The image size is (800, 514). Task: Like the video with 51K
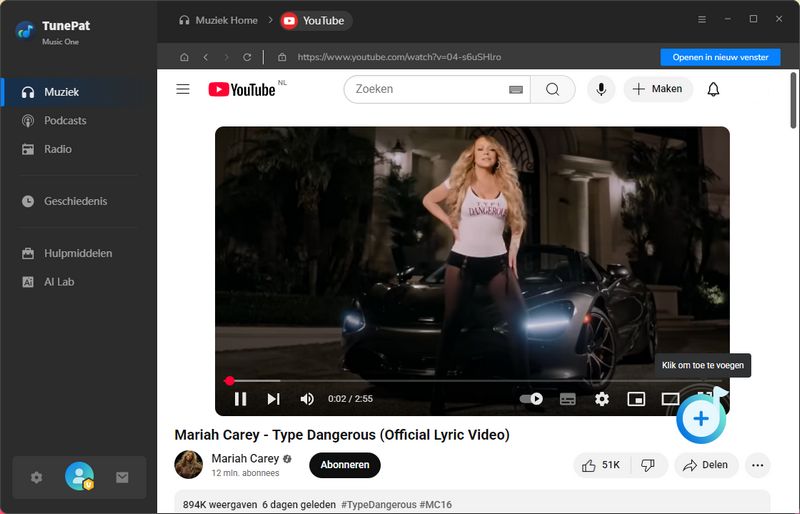click(x=602, y=465)
